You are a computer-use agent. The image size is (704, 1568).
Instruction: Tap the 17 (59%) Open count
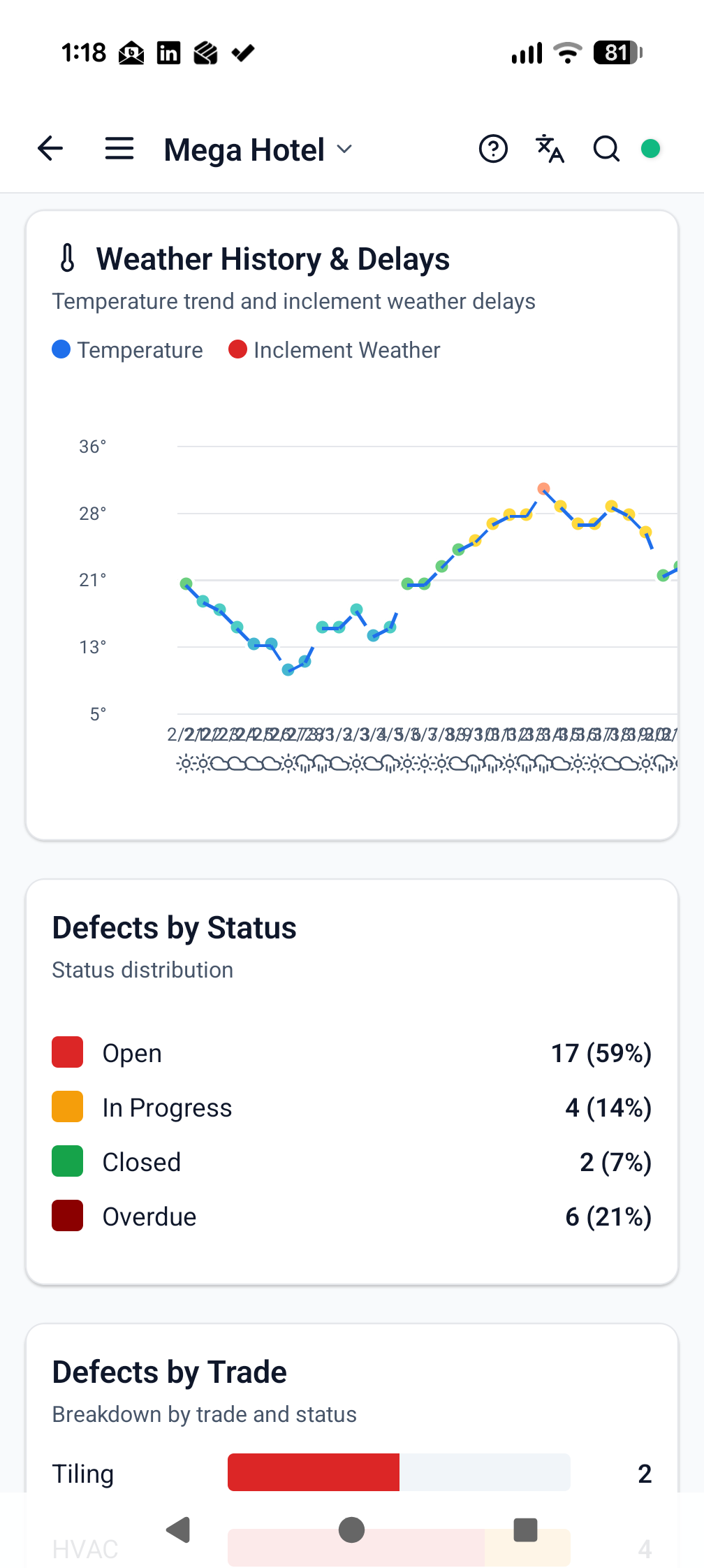[x=601, y=1053]
